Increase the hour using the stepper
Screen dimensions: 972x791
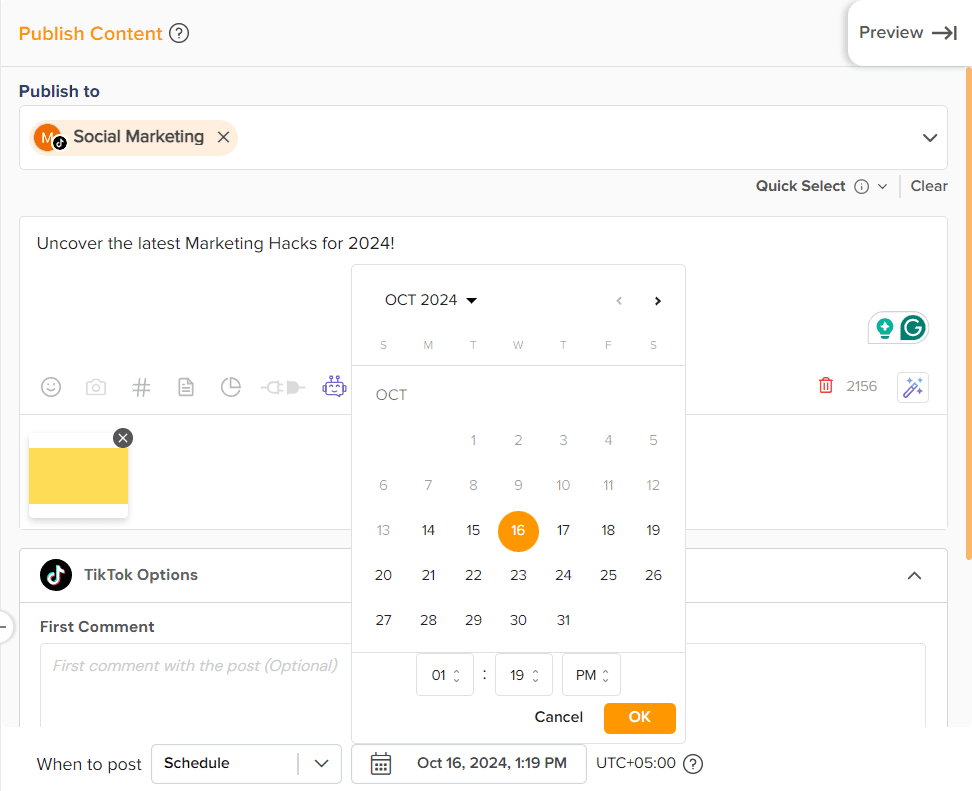tap(459, 669)
